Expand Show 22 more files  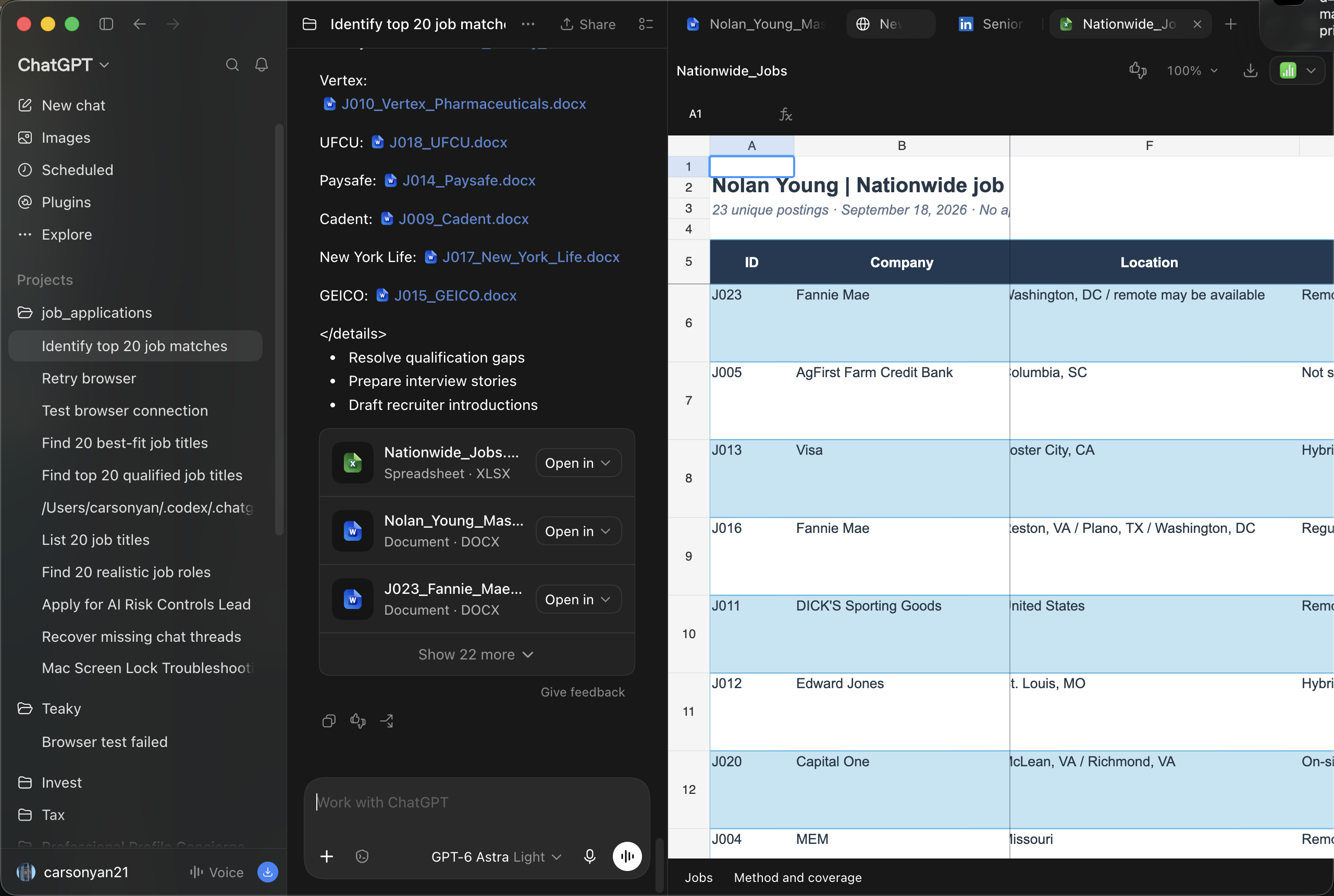(x=476, y=654)
